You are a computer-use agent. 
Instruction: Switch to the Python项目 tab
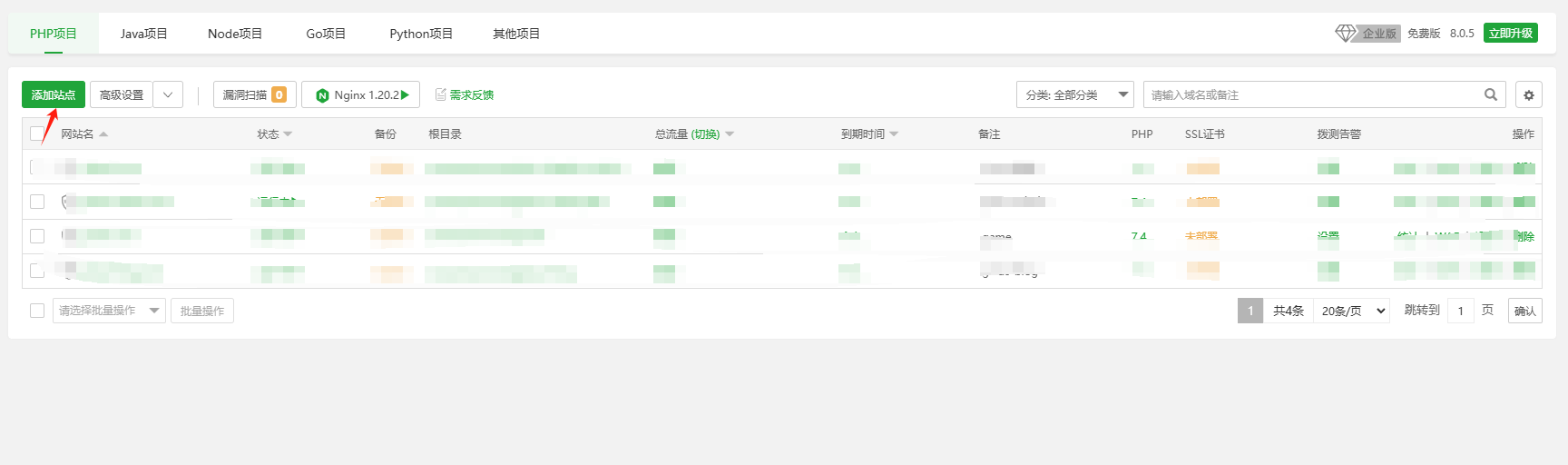tap(421, 34)
